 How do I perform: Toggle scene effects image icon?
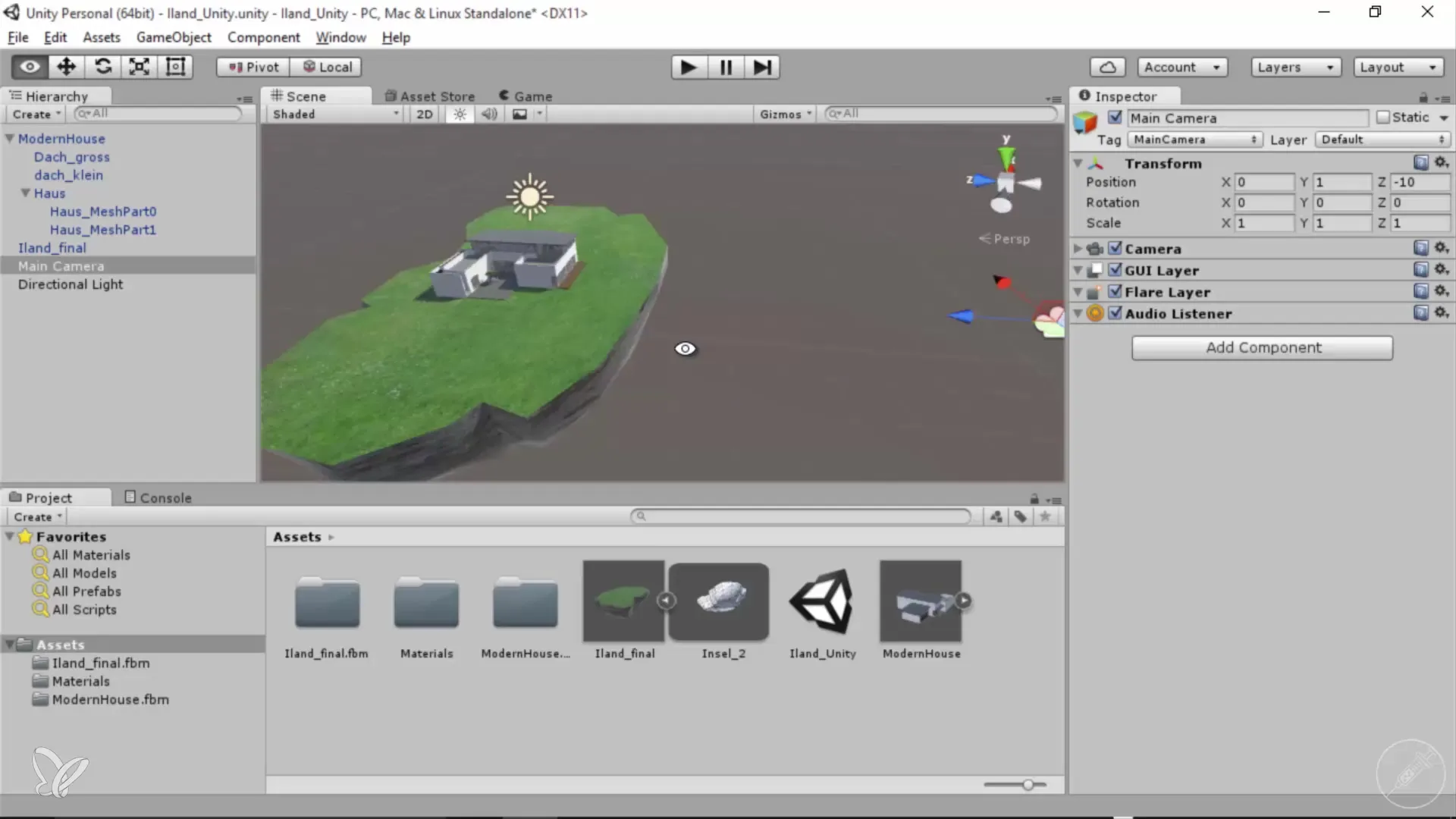tap(519, 114)
